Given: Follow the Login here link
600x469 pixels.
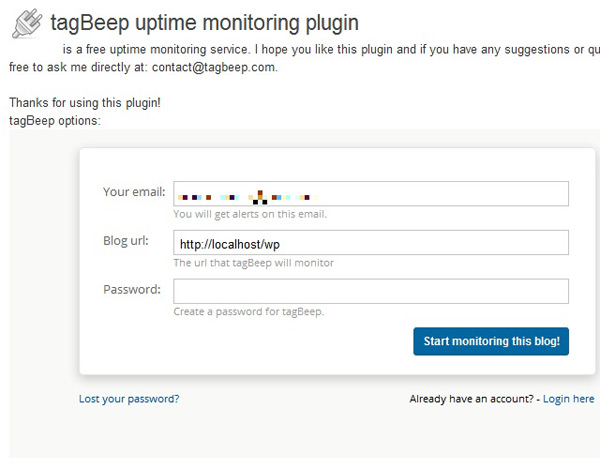Looking at the screenshot, I should click(x=569, y=399).
